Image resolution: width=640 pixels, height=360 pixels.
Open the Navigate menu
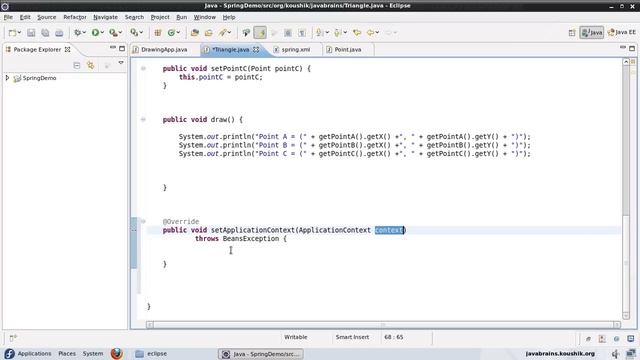click(x=105, y=17)
